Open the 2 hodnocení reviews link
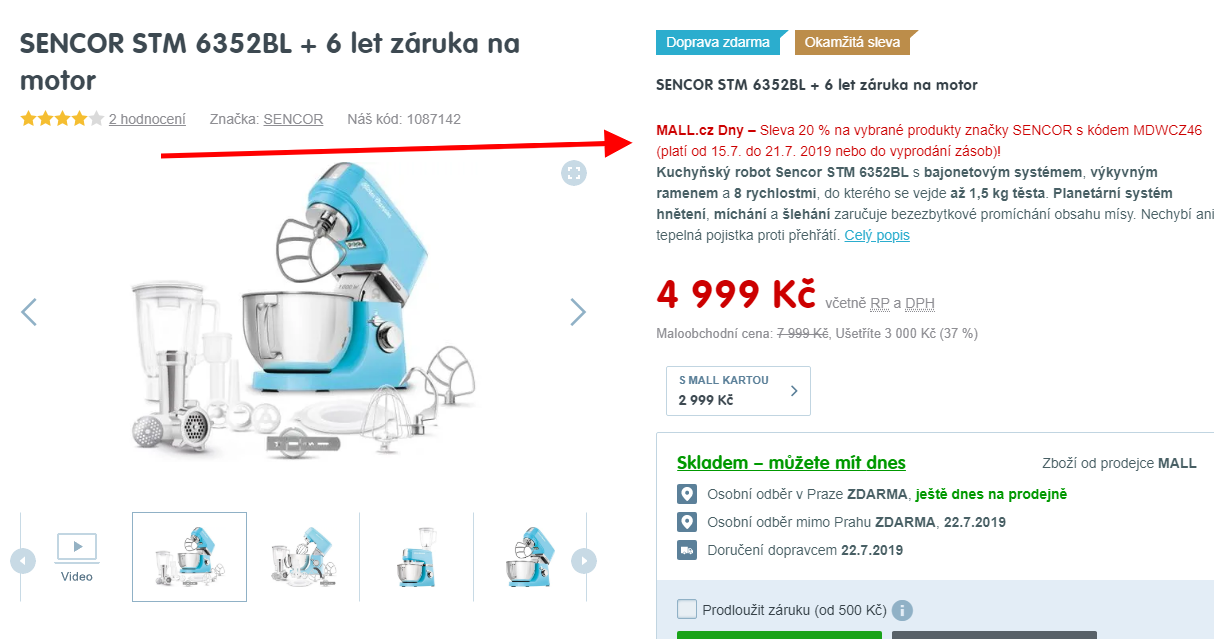This screenshot has width=1214, height=639. pos(147,119)
